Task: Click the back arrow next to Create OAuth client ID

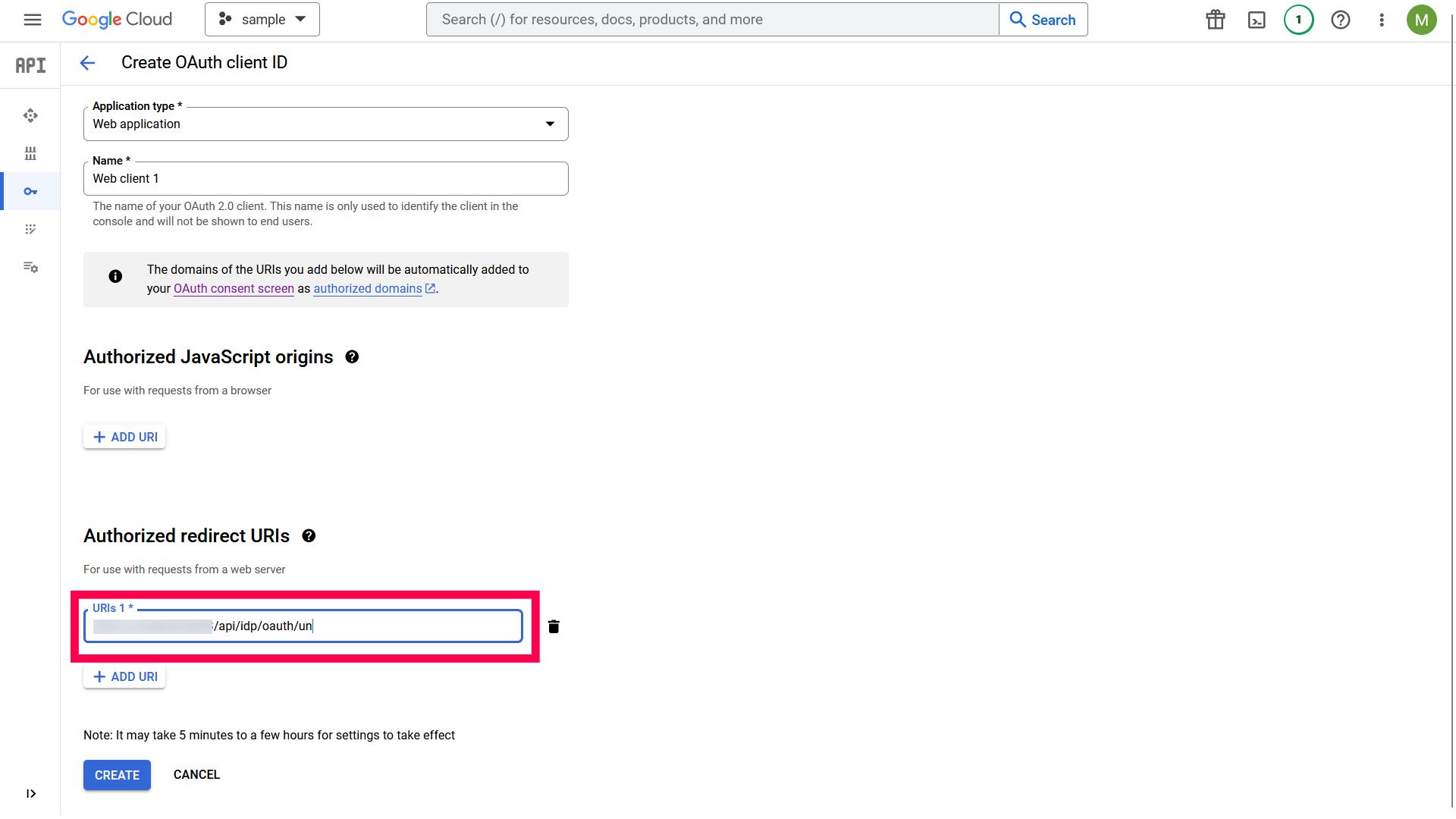Action: click(87, 63)
